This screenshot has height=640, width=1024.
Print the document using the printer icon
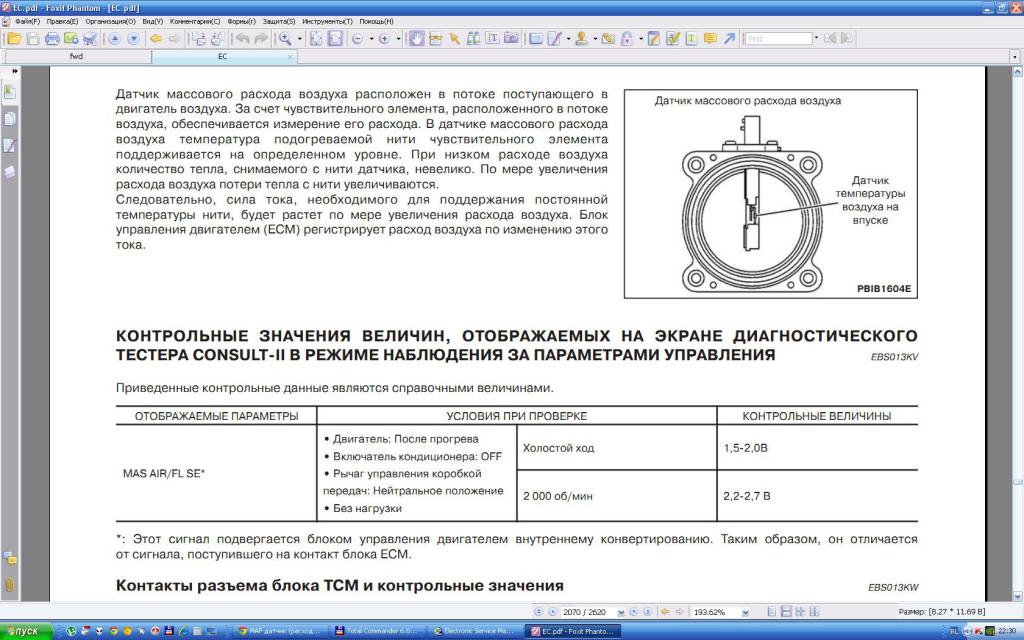coord(52,39)
